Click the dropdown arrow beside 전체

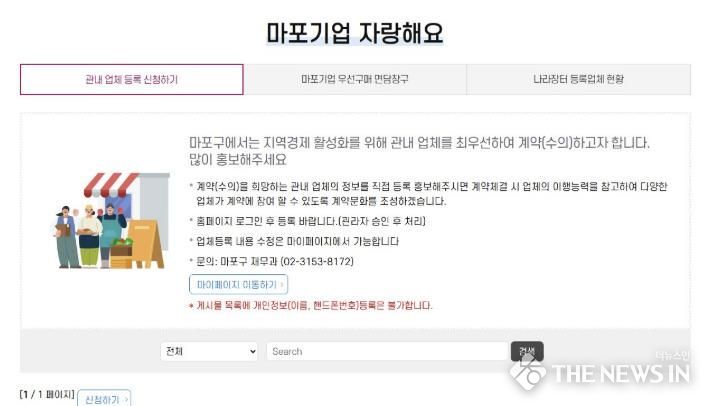[252, 352]
